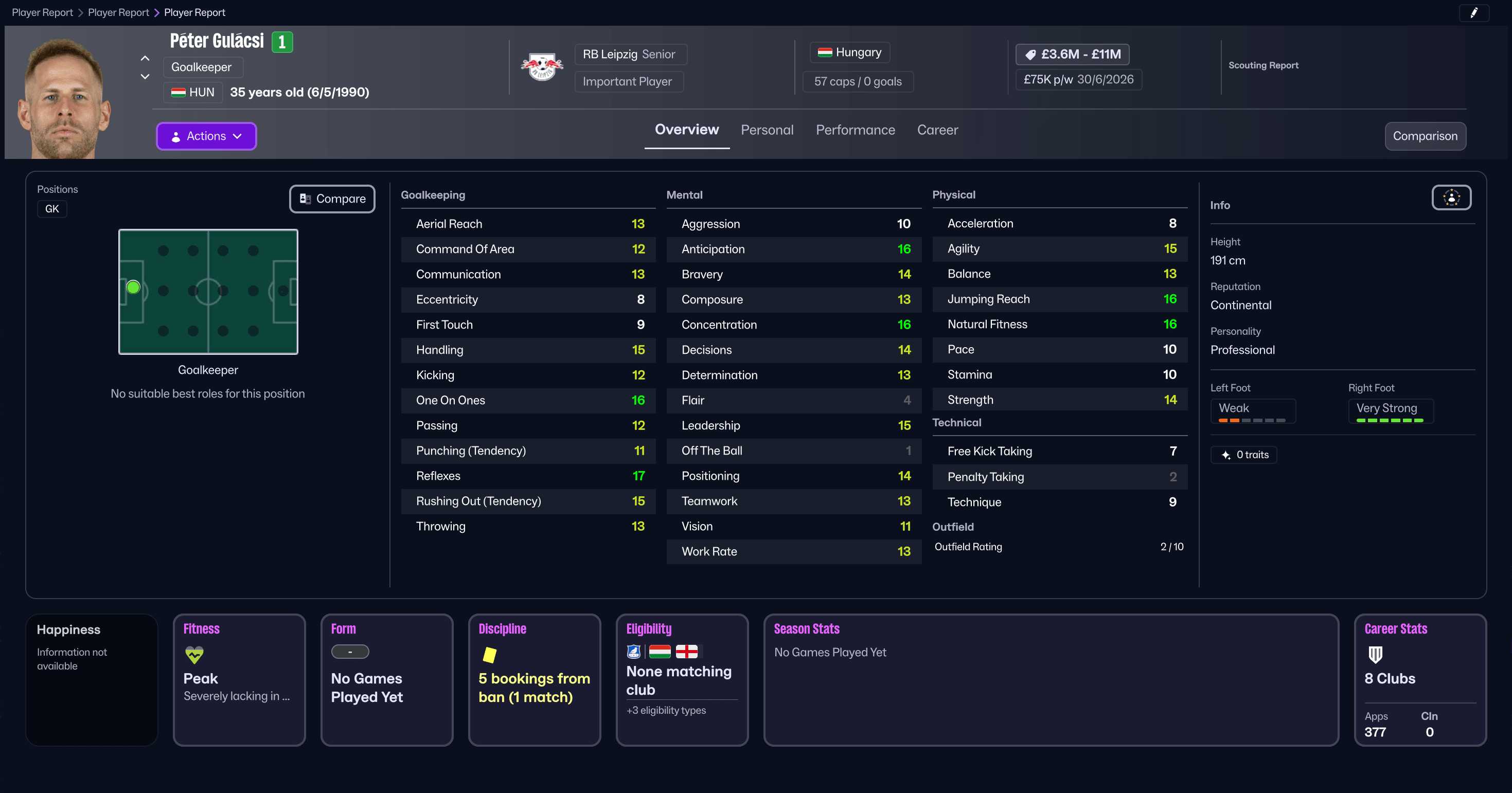
Task: Open the 0 traits panel
Action: tap(1243, 454)
